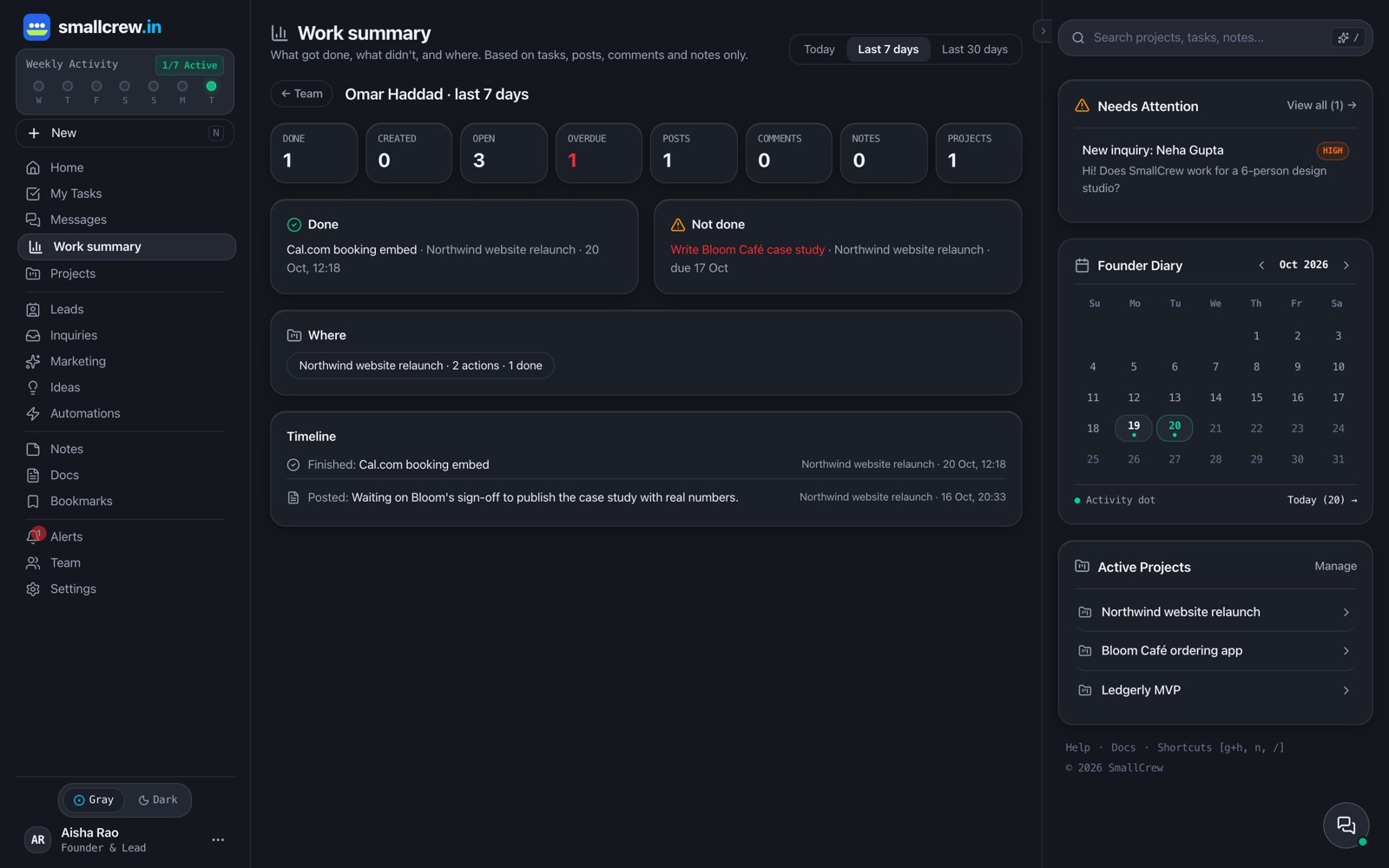
Task: Go back with the Team button
Action: [x=301, y=94]
